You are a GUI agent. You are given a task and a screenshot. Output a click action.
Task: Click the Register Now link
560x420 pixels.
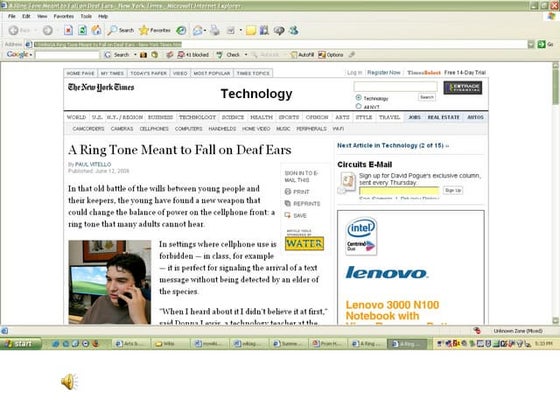click(x=384, y=72)
